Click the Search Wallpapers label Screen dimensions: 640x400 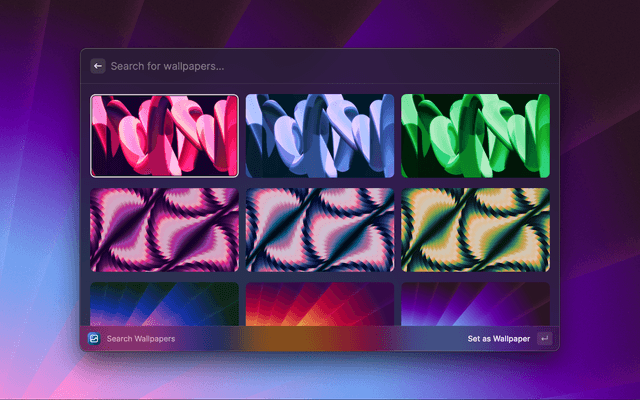click(141, 339)
